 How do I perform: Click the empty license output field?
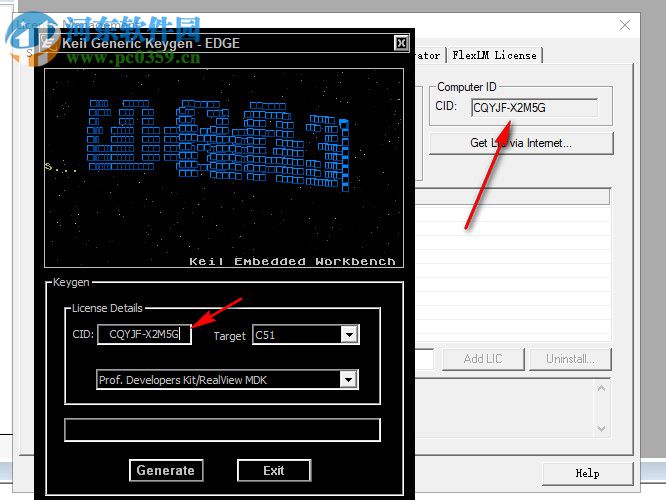click(222, 430)
